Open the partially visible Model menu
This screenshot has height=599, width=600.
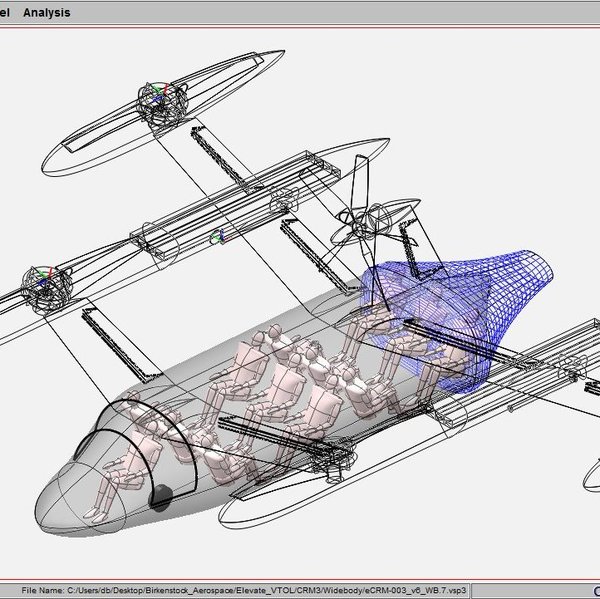pos(5,13)
